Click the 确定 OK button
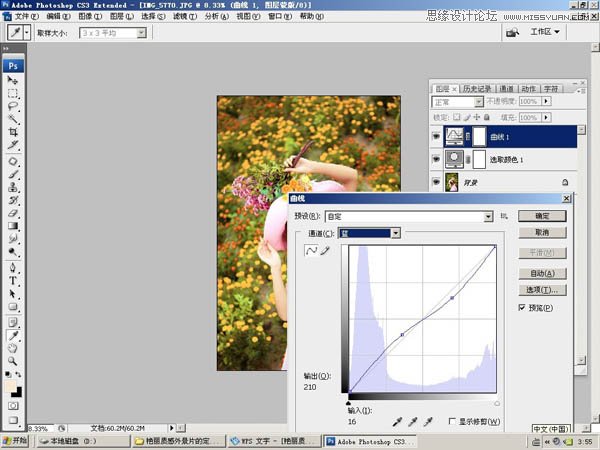 (x=543, y=215)
